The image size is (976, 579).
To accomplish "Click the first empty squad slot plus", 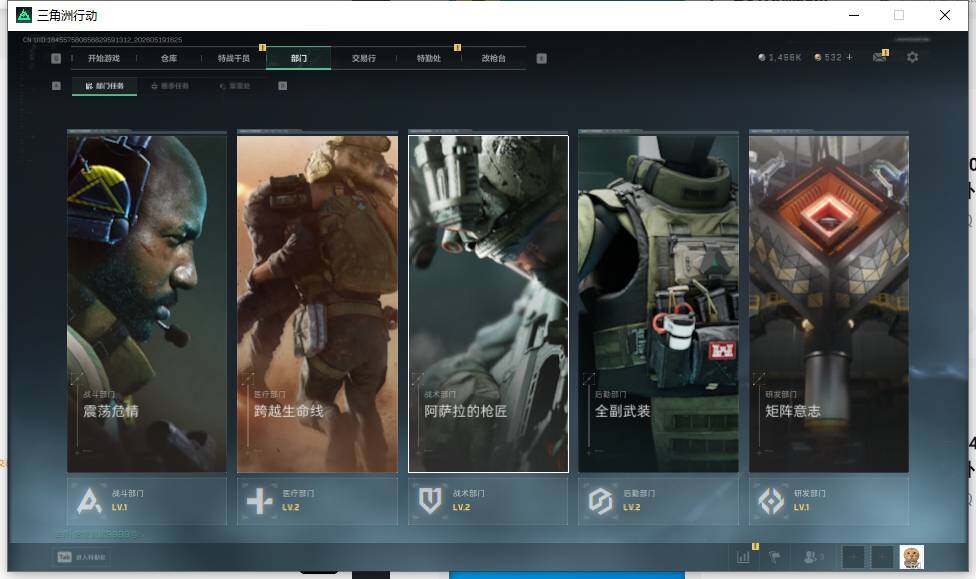I will point(853,557).
